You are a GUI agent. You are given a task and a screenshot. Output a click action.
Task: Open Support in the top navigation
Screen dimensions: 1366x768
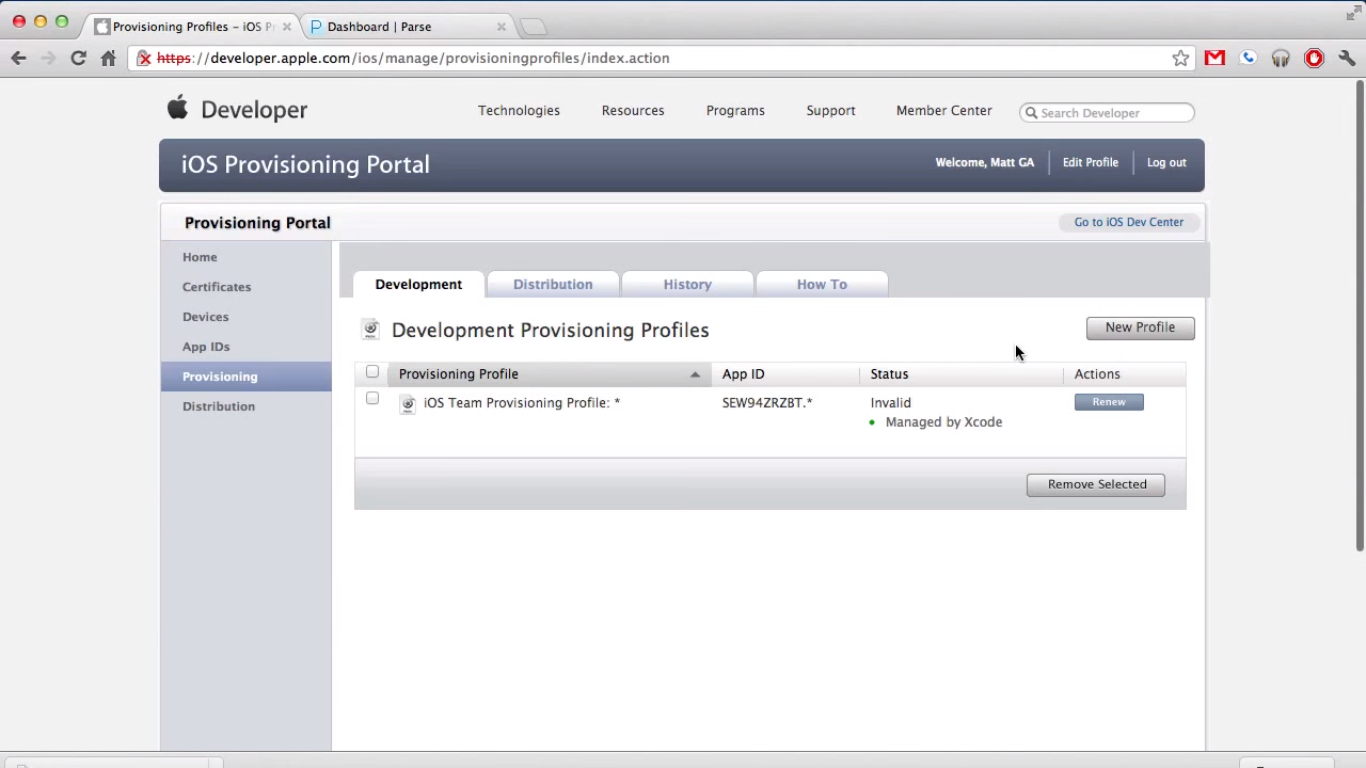[x=831, y=111]
